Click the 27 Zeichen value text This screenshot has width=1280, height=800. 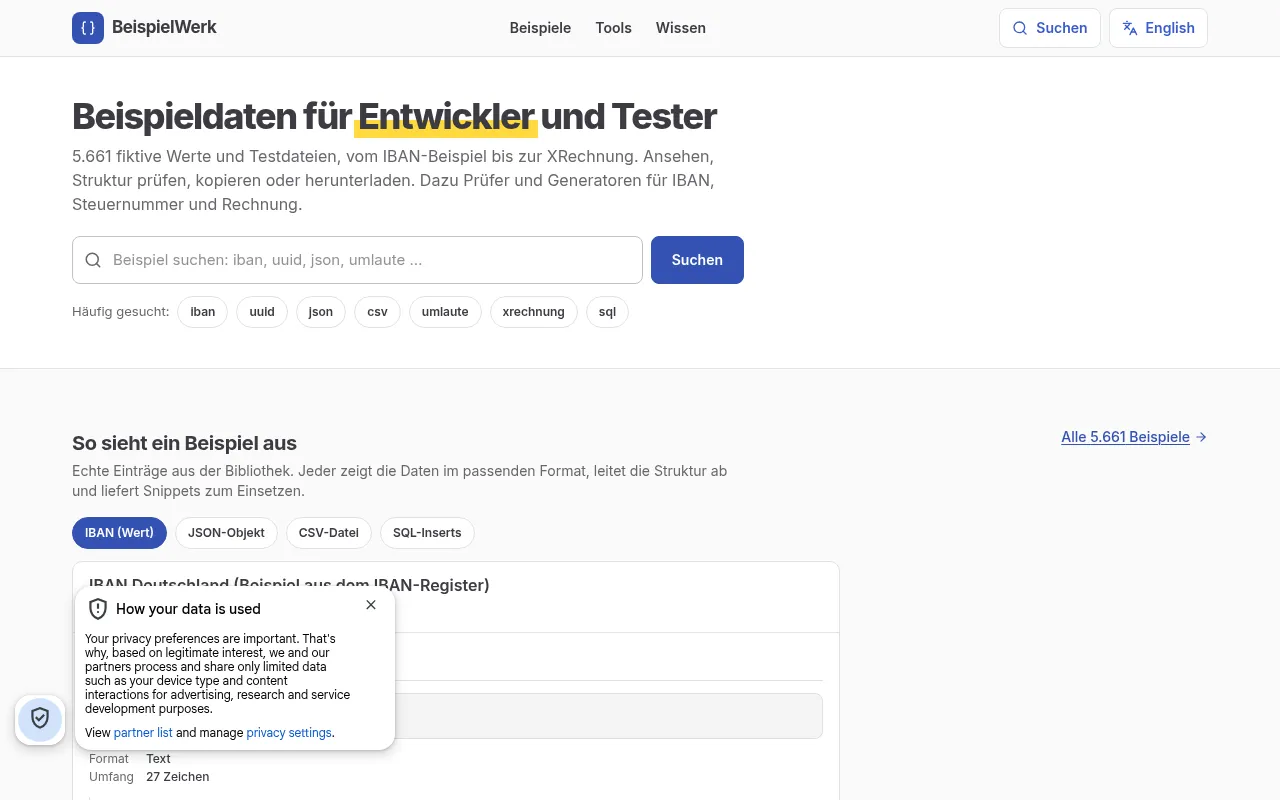178,776
